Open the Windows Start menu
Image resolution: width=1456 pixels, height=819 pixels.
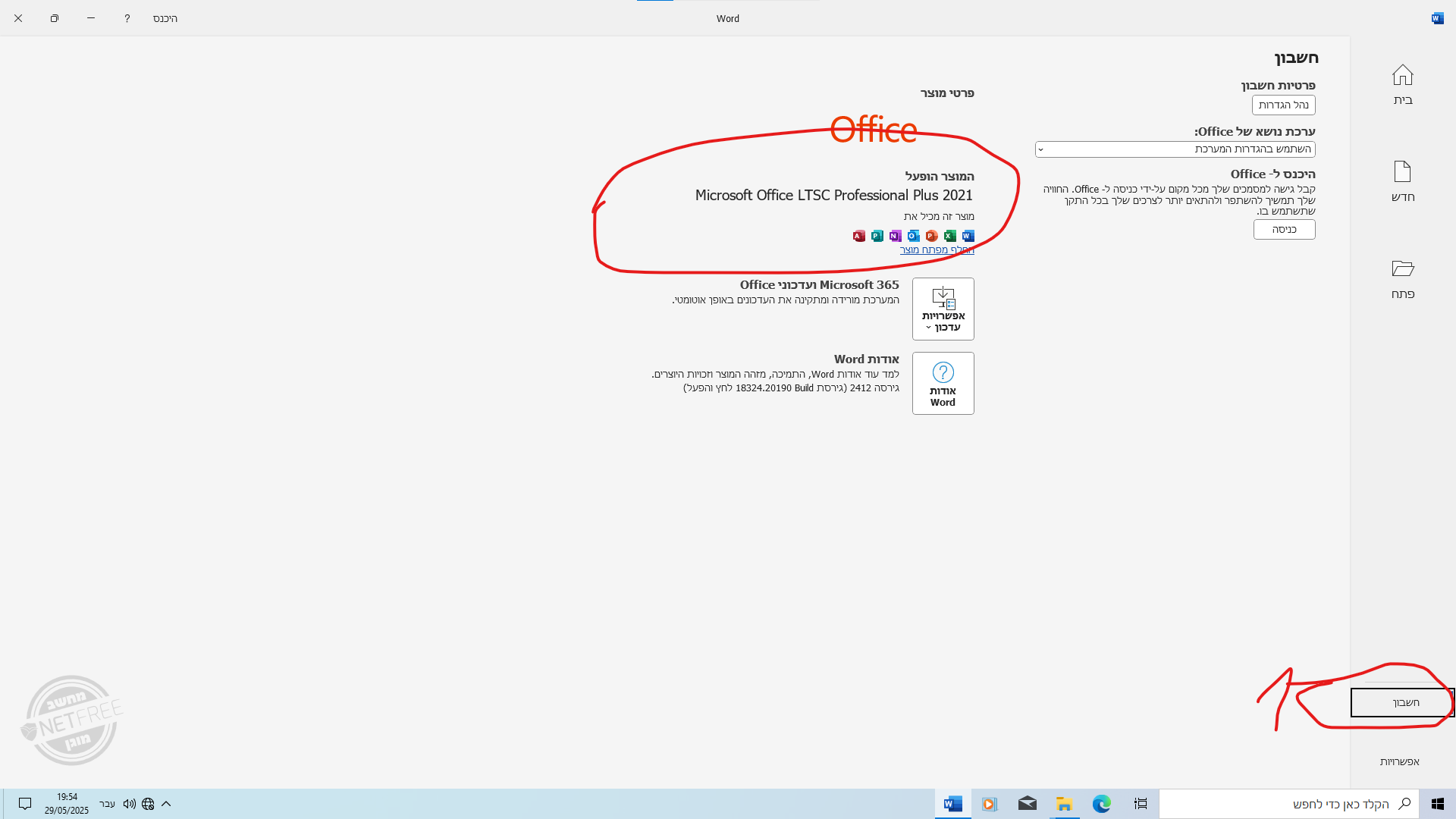(1437, 804)
